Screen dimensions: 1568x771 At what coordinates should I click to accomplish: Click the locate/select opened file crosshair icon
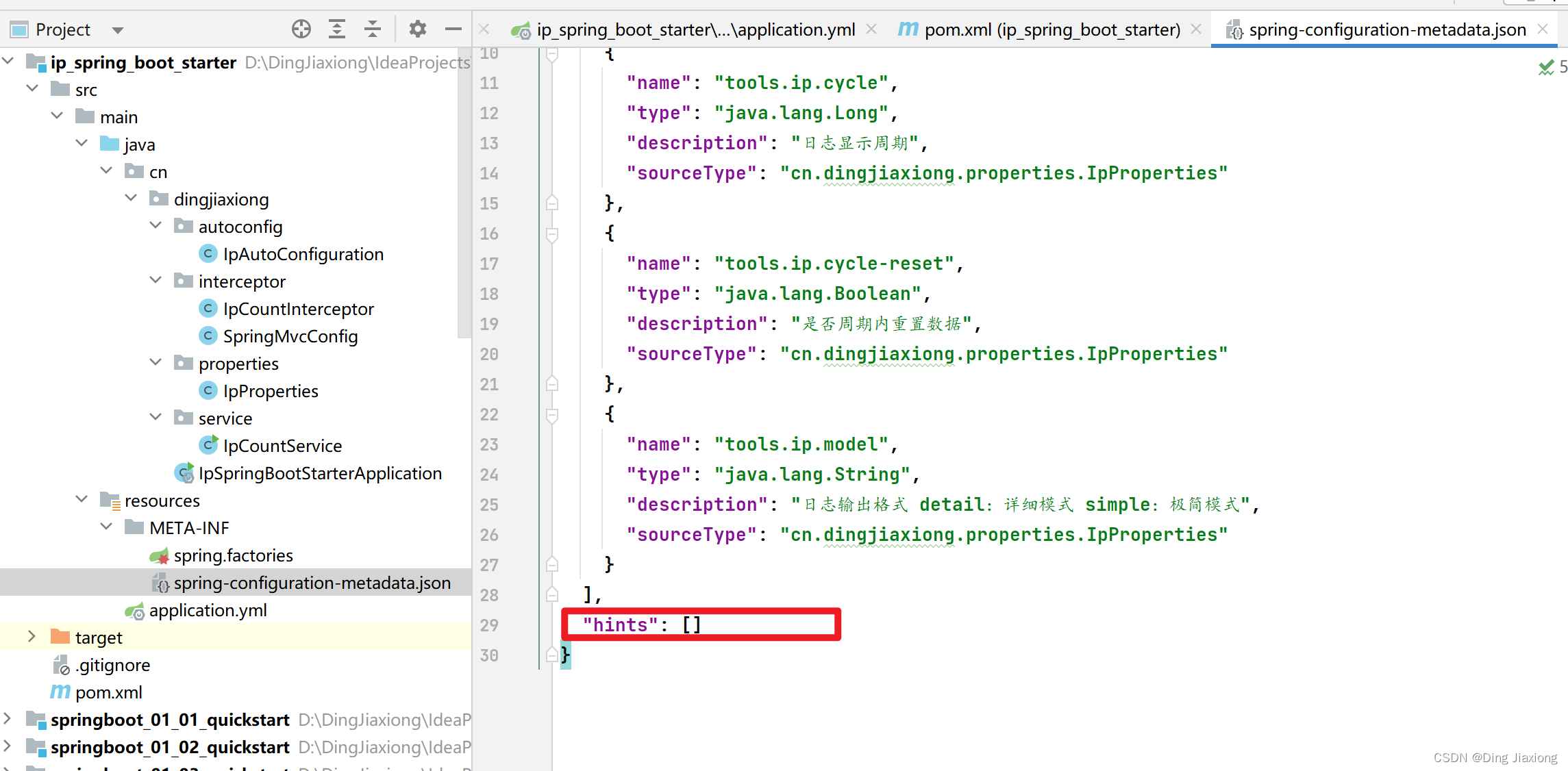301,29
